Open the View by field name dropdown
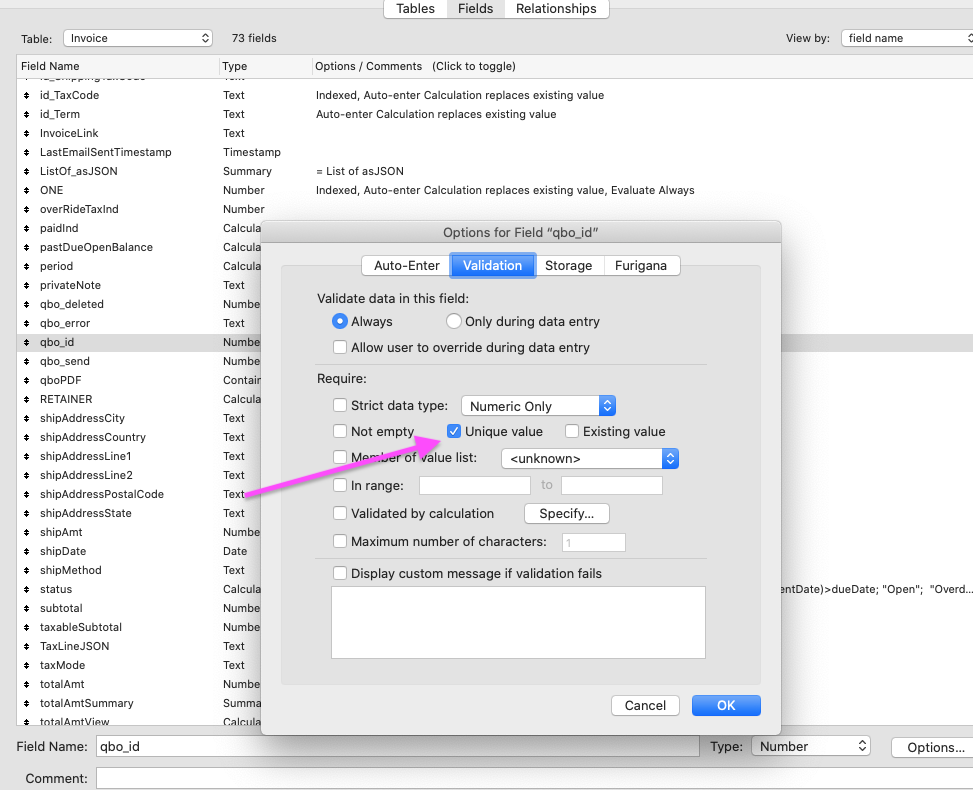This screenshot has height=790, width=973. [907, 38]
